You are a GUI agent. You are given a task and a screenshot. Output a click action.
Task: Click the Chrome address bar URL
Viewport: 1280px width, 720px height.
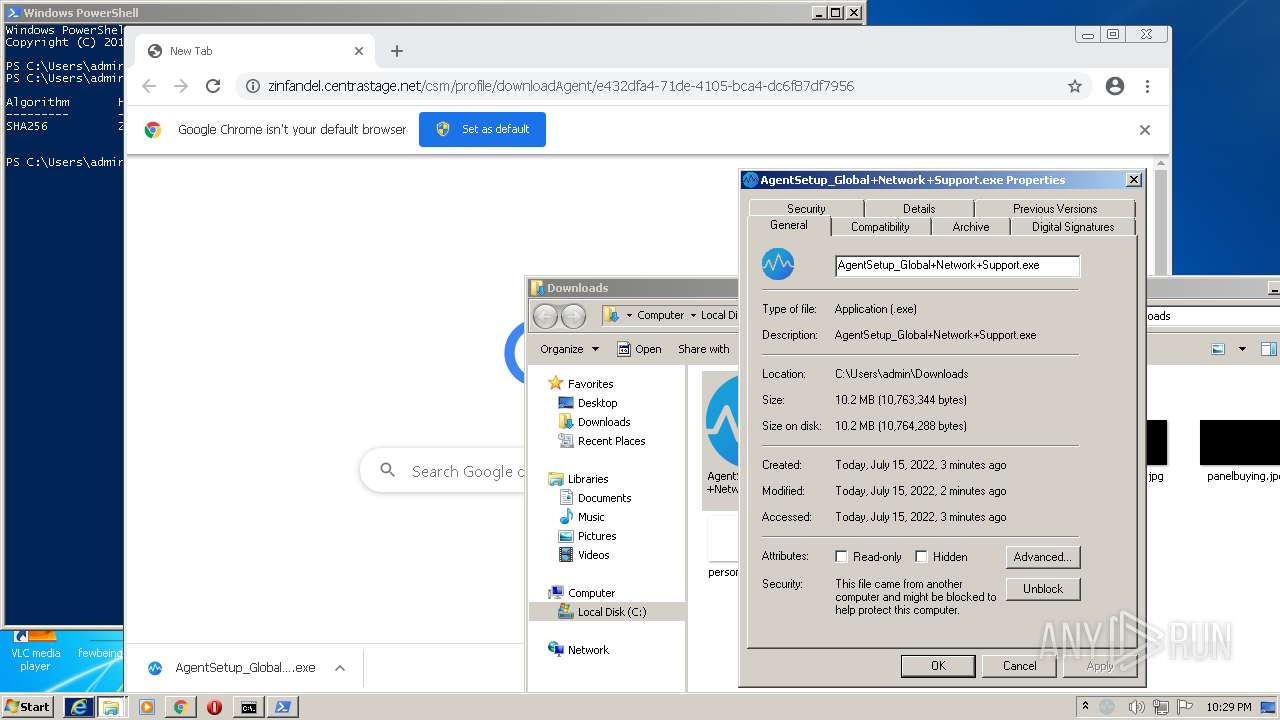tap(561, 86)
